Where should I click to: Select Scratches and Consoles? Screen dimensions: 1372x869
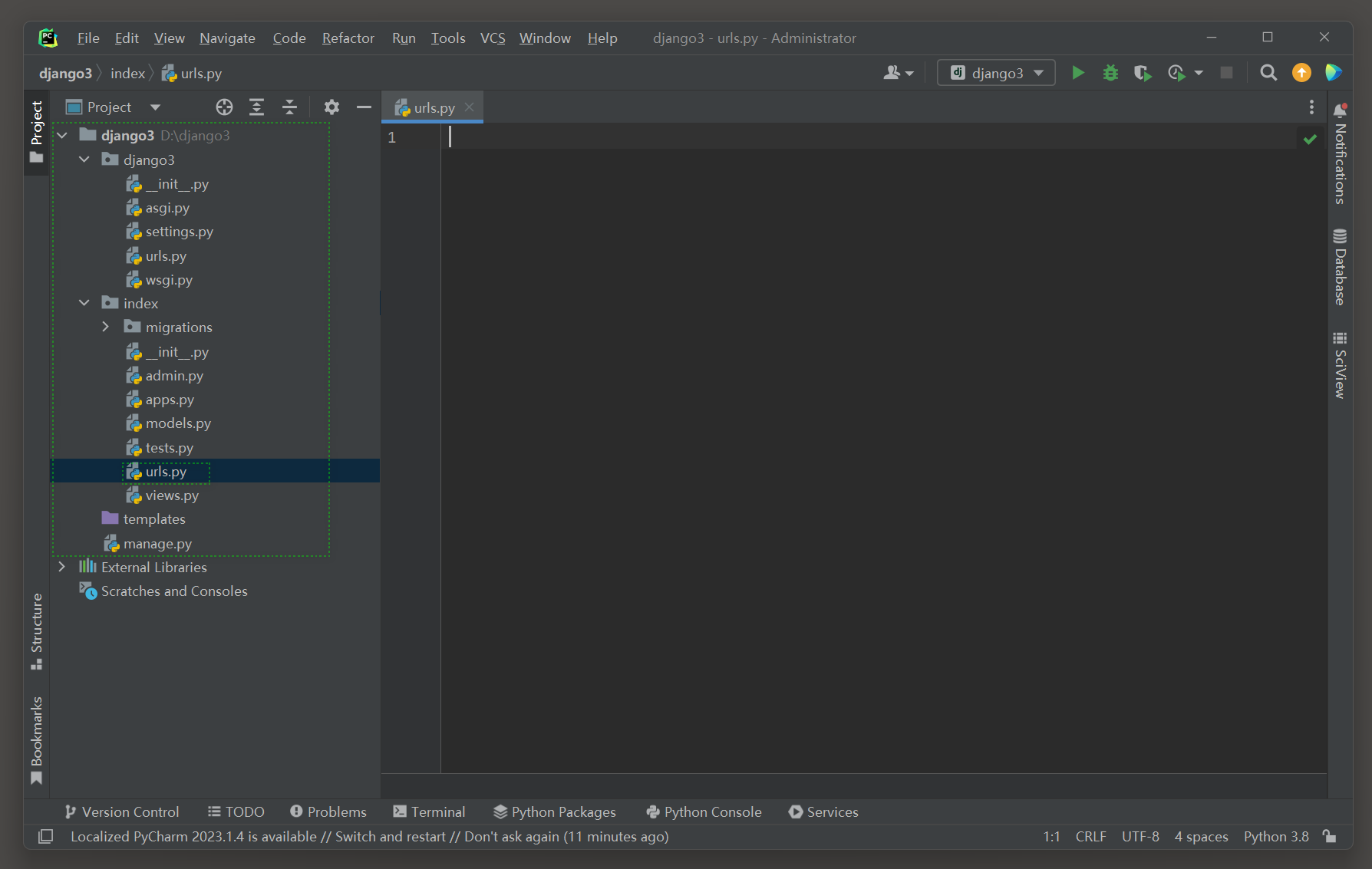click(x=174, y=591)
